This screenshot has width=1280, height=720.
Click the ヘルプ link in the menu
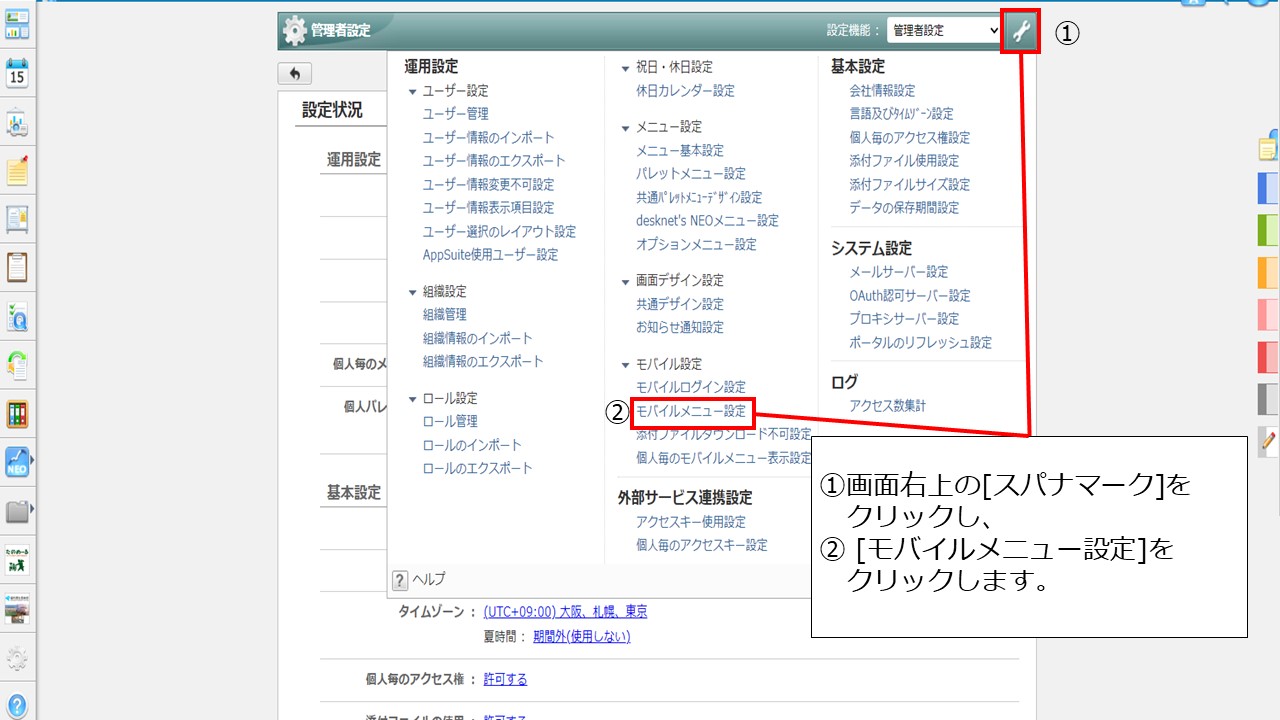click(x=429, y=579)
